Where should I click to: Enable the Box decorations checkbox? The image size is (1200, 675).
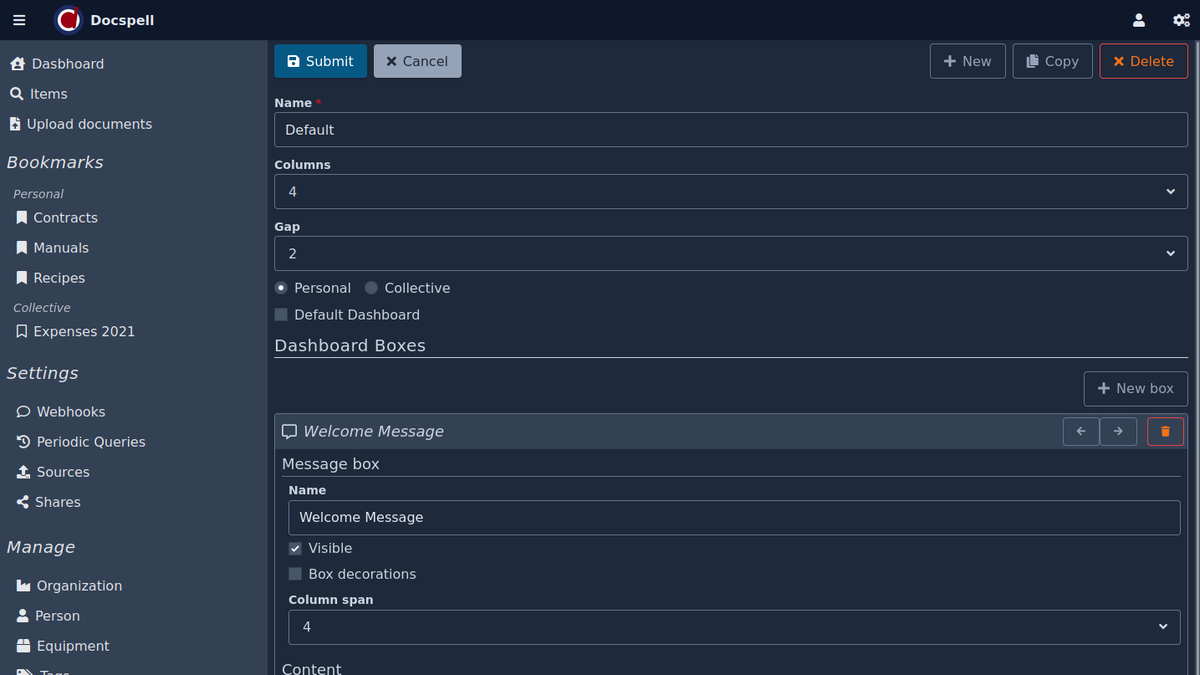[x=295, y=574]
